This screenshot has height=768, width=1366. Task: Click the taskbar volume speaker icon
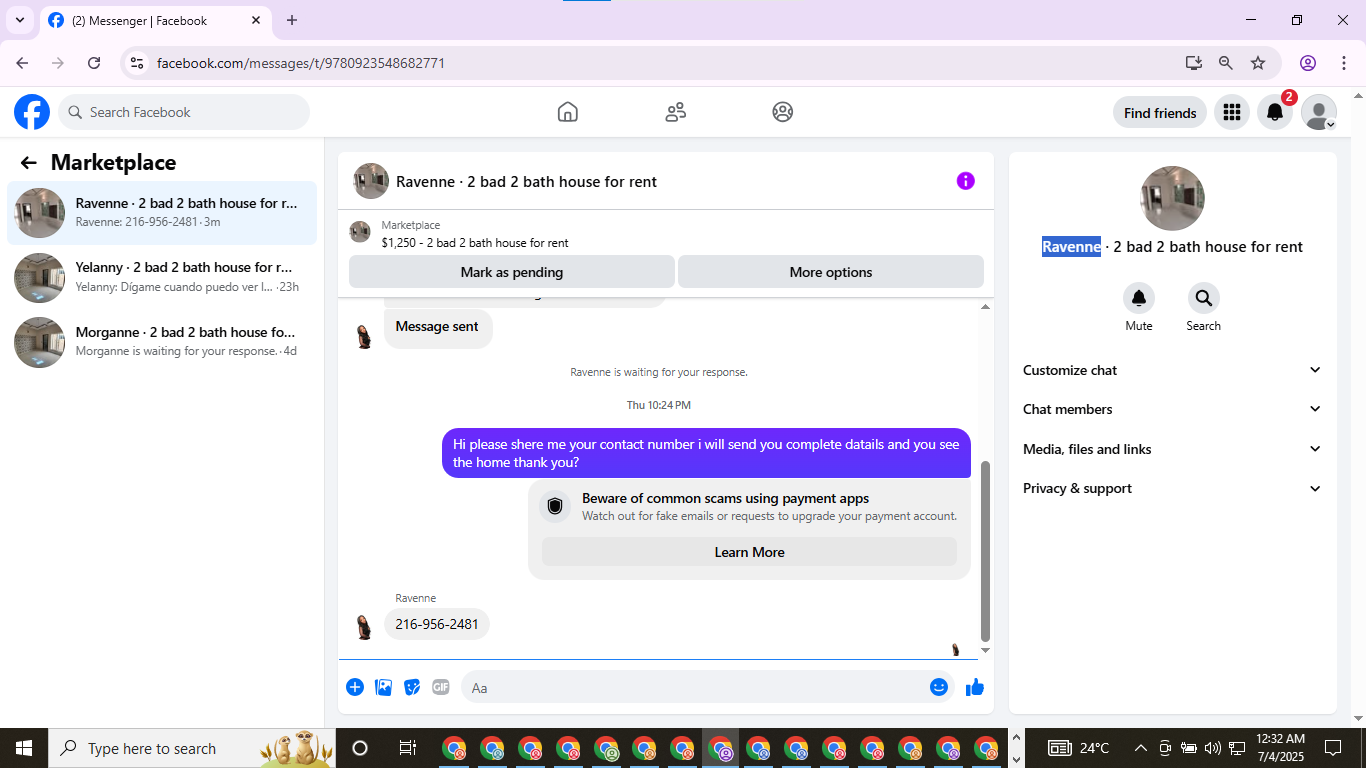point(1213,748)
